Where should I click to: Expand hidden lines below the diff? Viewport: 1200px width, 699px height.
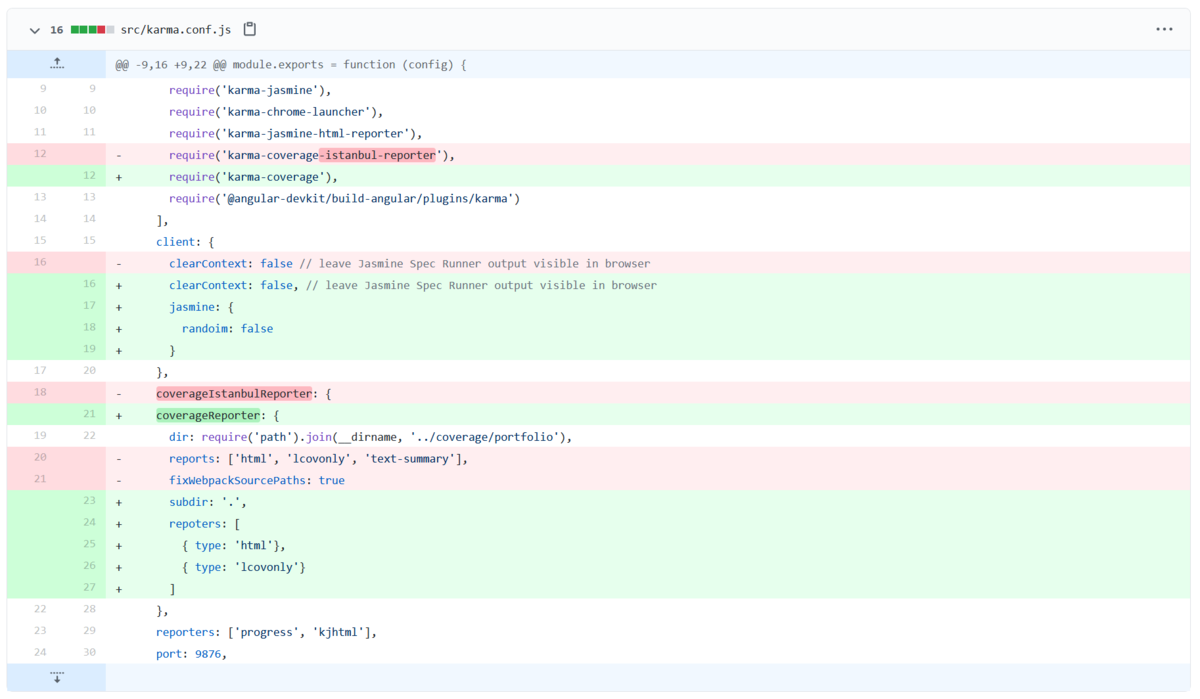pyautogui.click(x=57, y=677)
